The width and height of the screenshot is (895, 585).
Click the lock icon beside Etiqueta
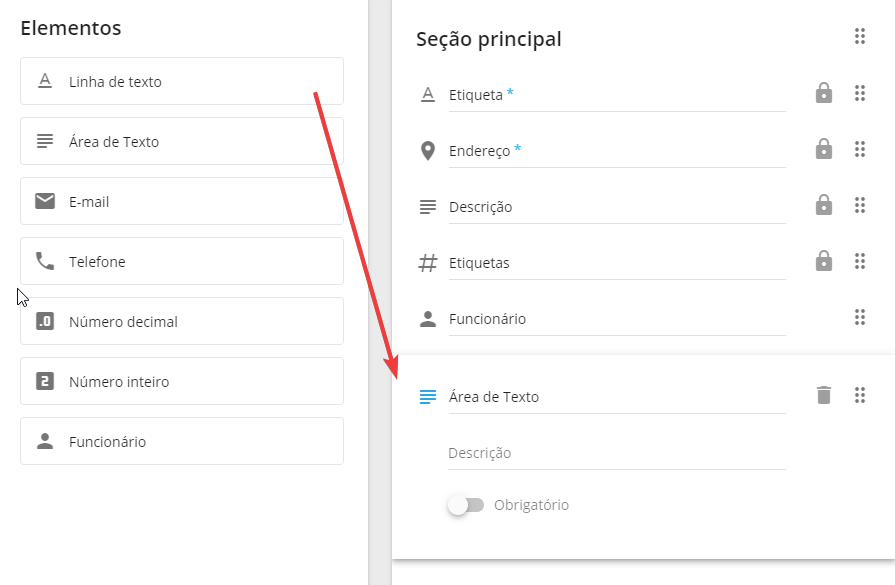(823, 94)
